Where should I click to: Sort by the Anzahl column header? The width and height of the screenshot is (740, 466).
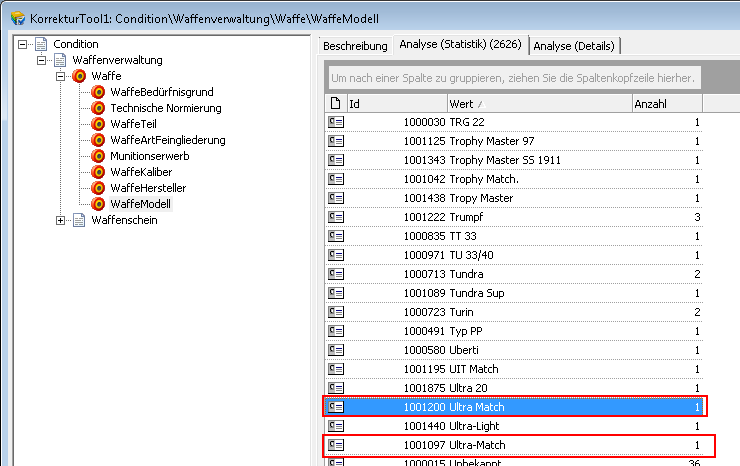[666, 103]
